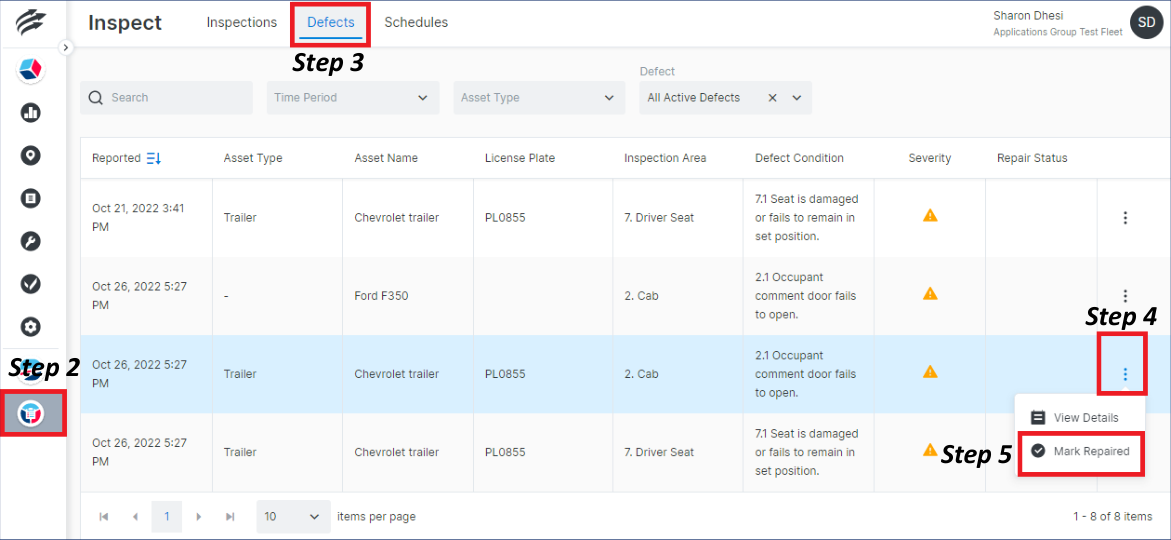Click severity warning icon in Ford F350 row

930,293
